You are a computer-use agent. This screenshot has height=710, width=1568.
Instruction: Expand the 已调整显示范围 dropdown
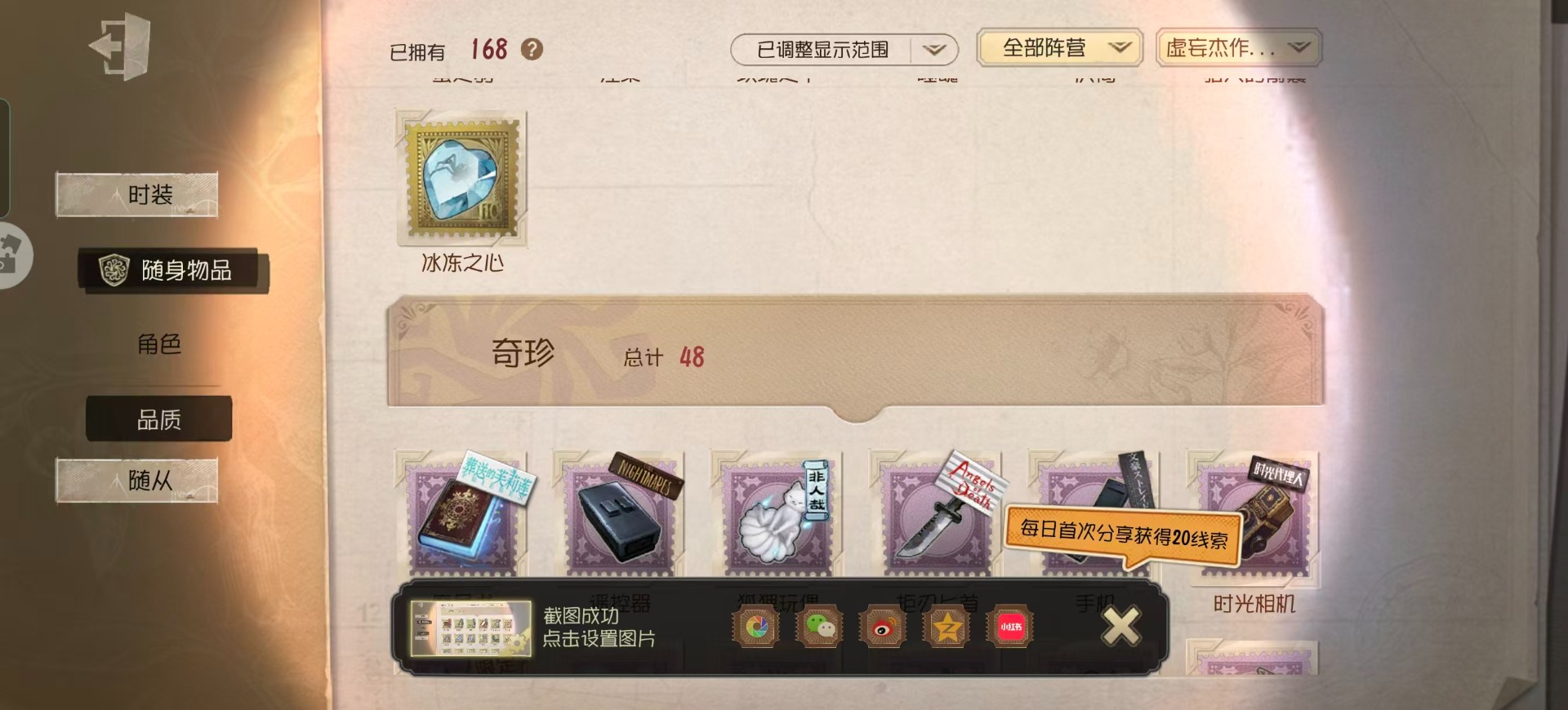(844, 50)
